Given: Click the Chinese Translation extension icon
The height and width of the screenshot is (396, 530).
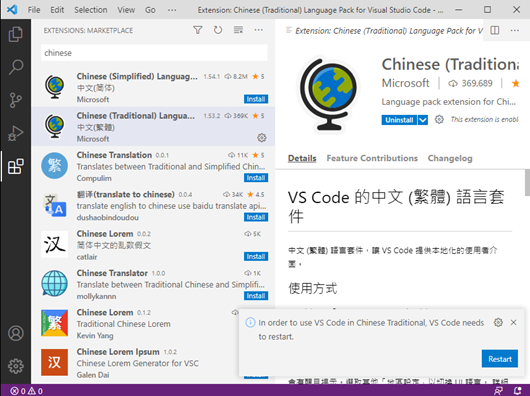Looking at the screenshot, I should 54,166.
